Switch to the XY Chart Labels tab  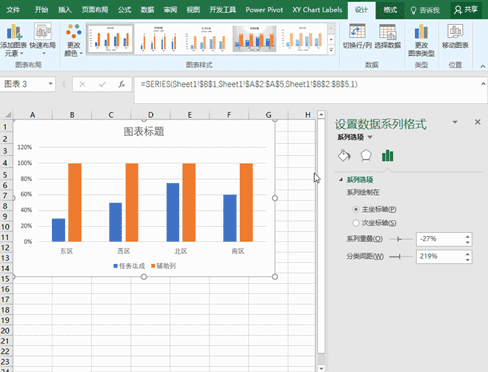pos(317,10)
